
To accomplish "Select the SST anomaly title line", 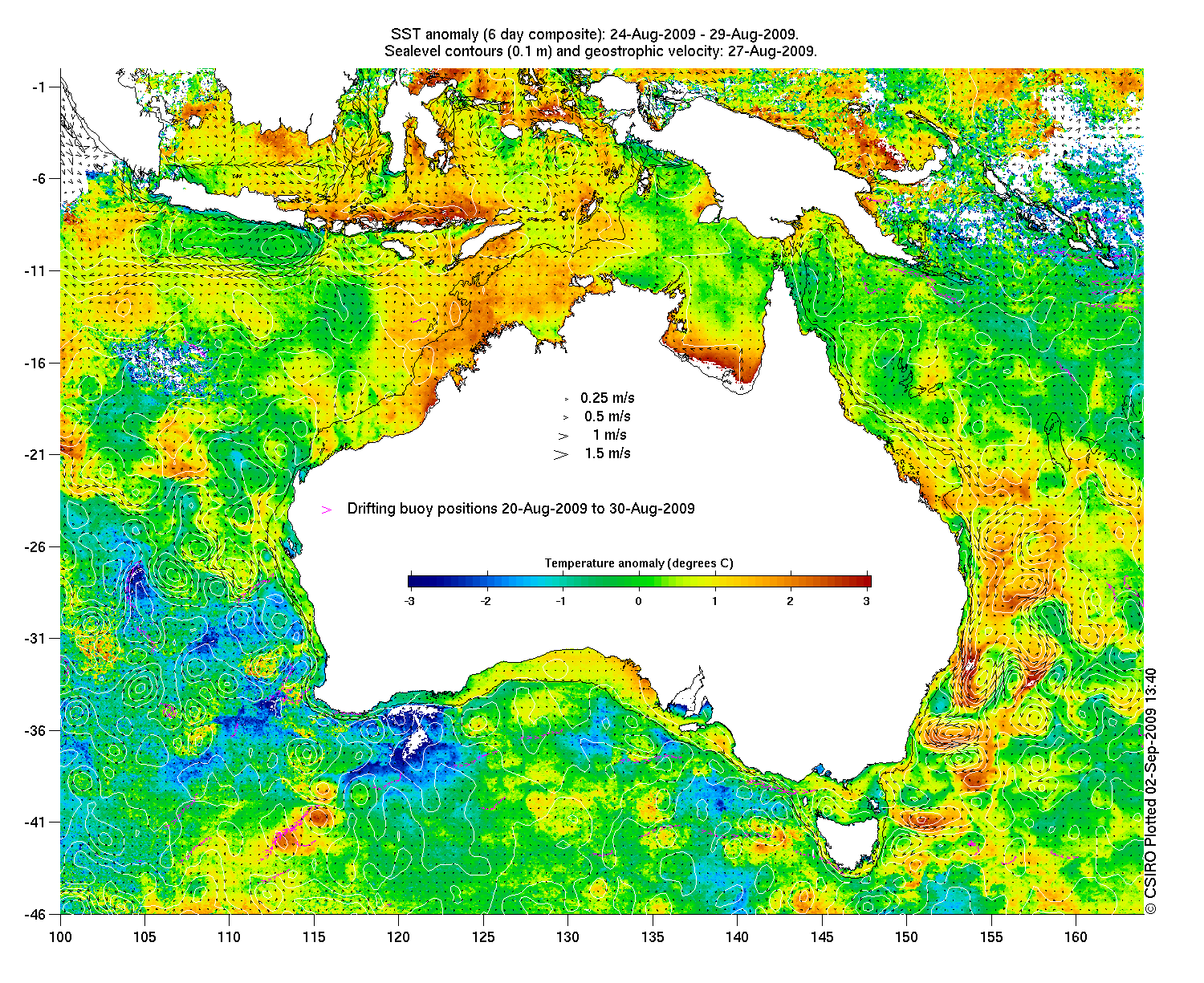I will (x=594, y=35).
